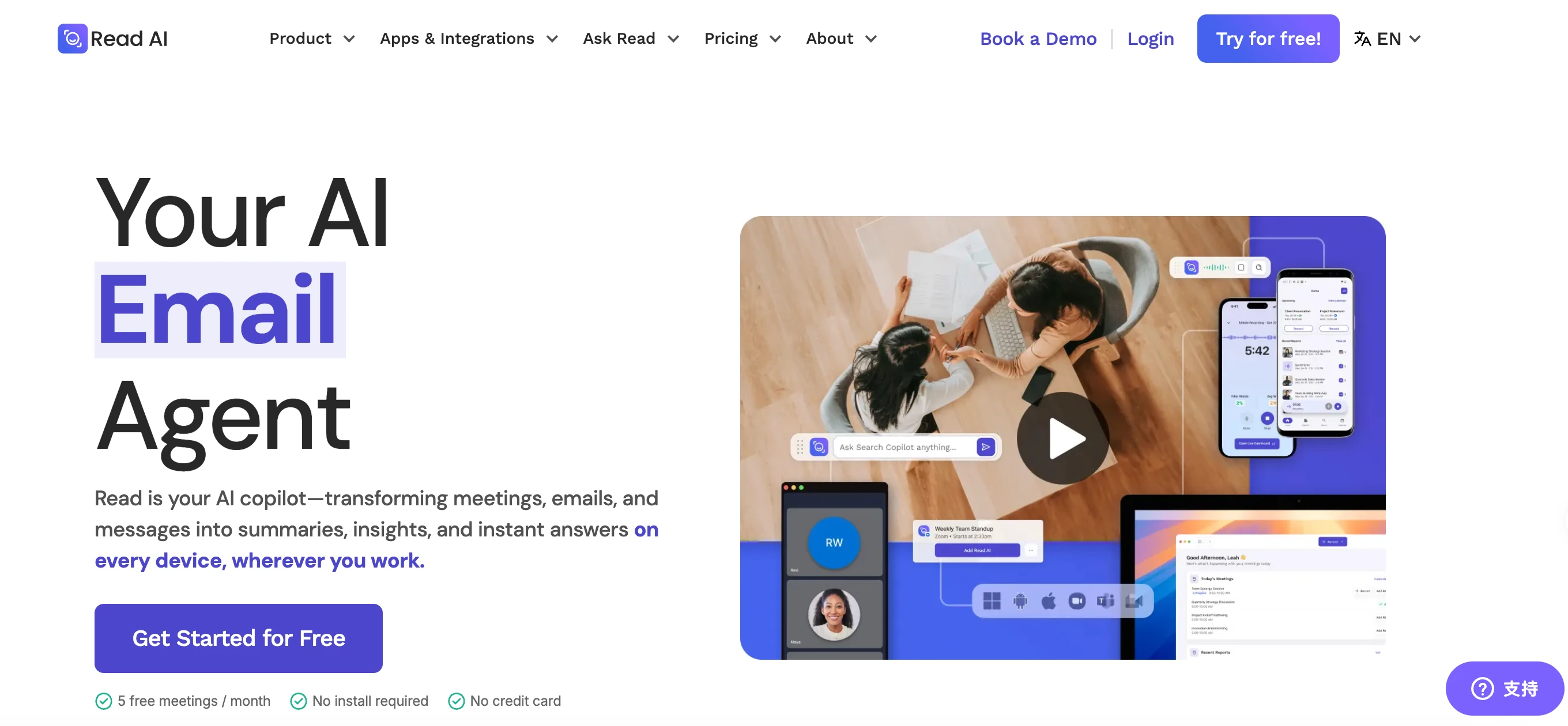
Task: Click the Try for free! button
Action: [x=1268, y=39]
